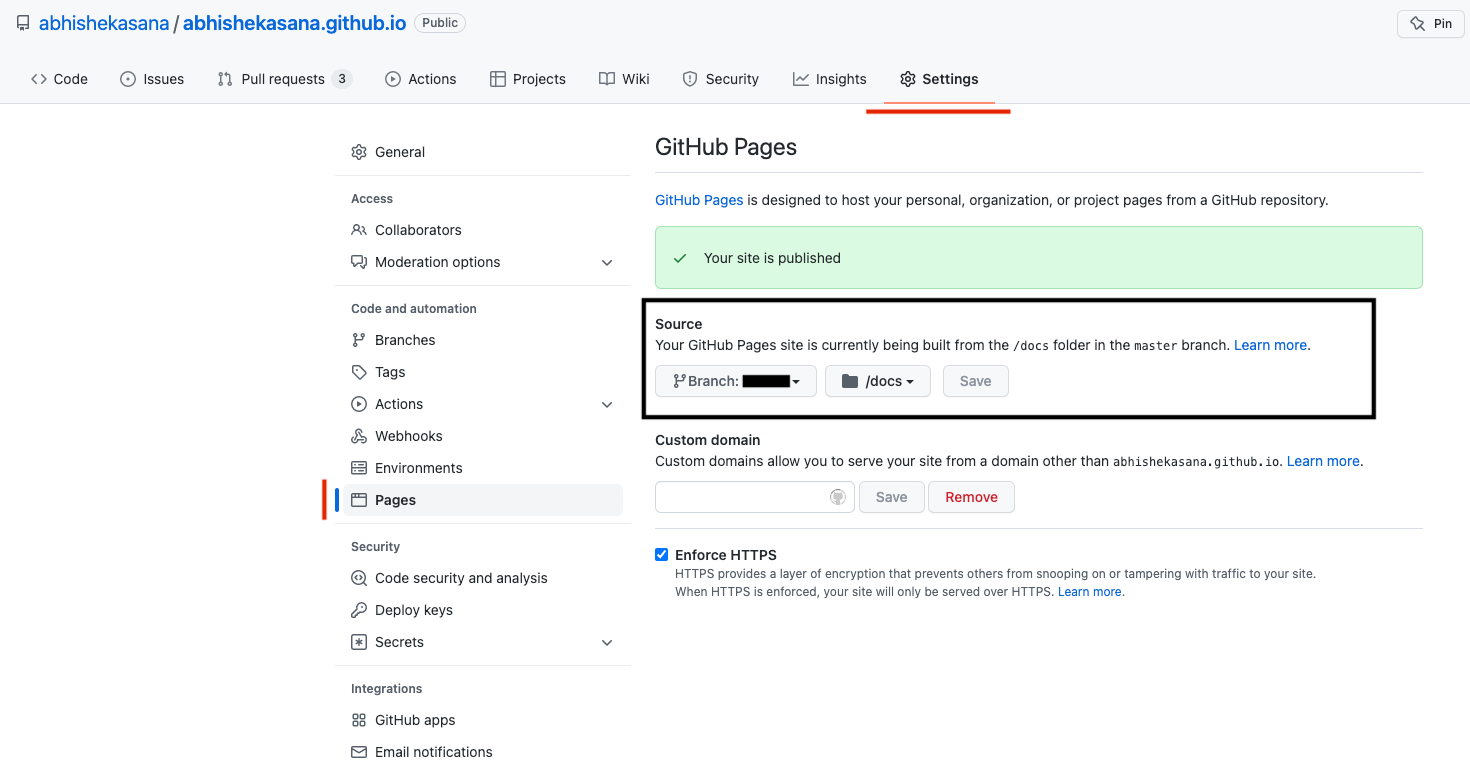Click Learn more under Enforce HTTPS
The image size is (1470, 770).
[1090, 592]
